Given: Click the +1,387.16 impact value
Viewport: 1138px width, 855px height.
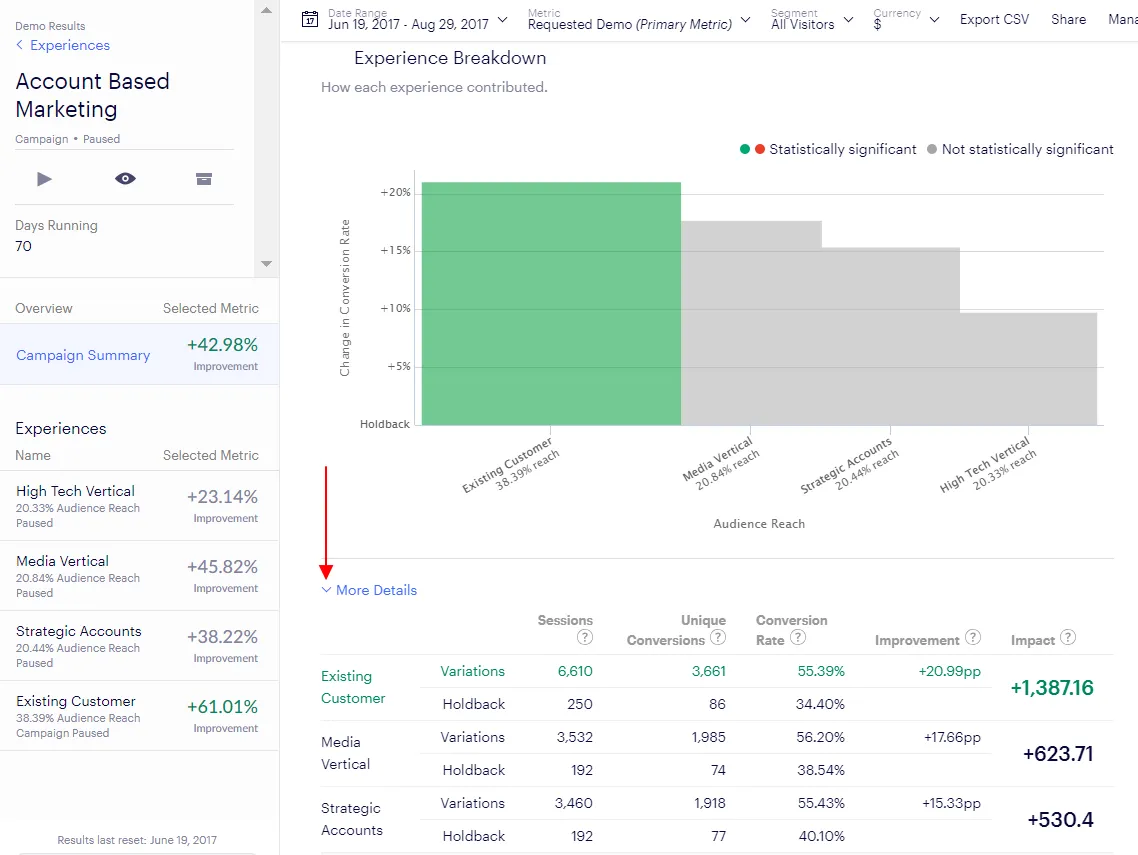Looking at the screenshot, I should click(x=1052, y=687).
